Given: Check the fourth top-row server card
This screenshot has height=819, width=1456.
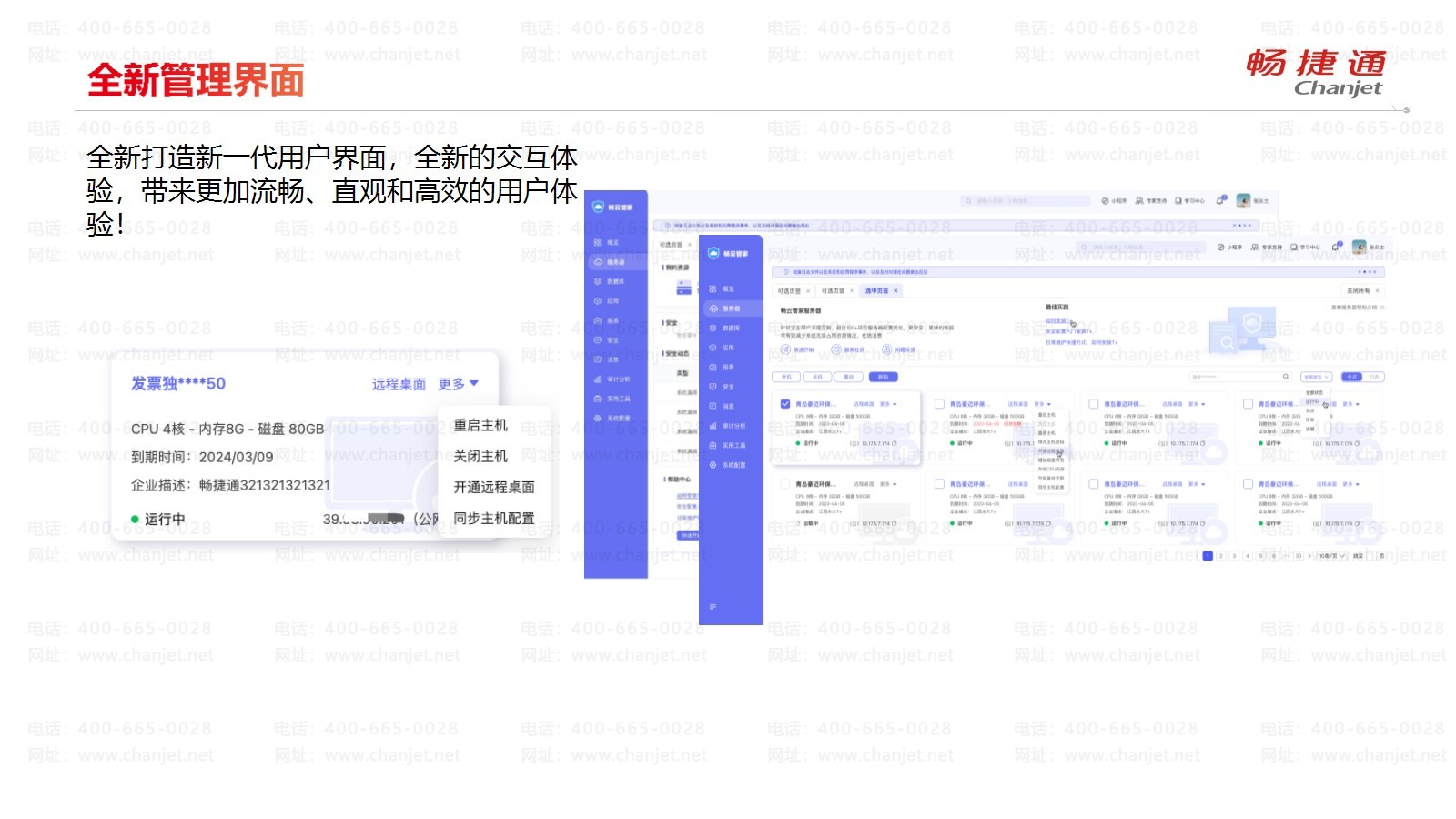Looking at the screenshot, I should point(1248,404).
